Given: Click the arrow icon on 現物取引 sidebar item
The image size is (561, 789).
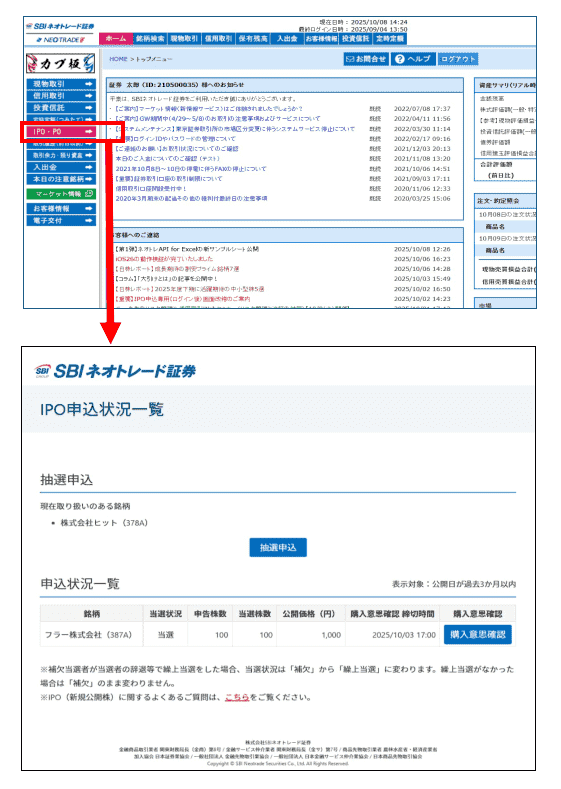Looking at the screenshot, I should click(89, 84).
